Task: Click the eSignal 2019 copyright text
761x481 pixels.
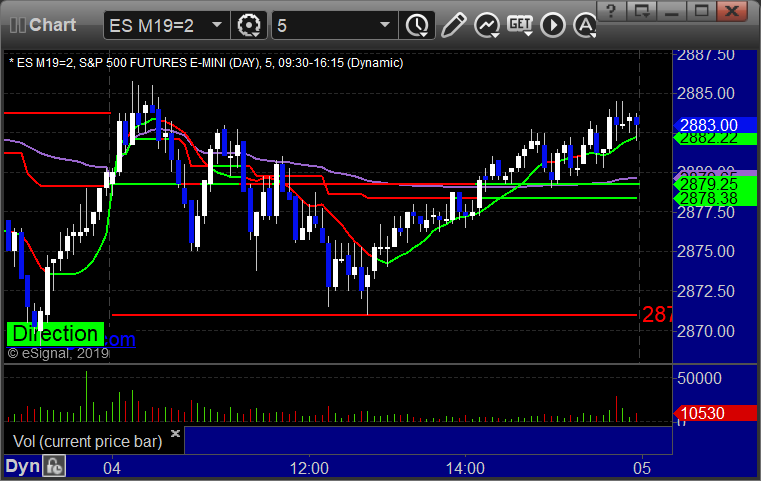Action: [58, 353]
